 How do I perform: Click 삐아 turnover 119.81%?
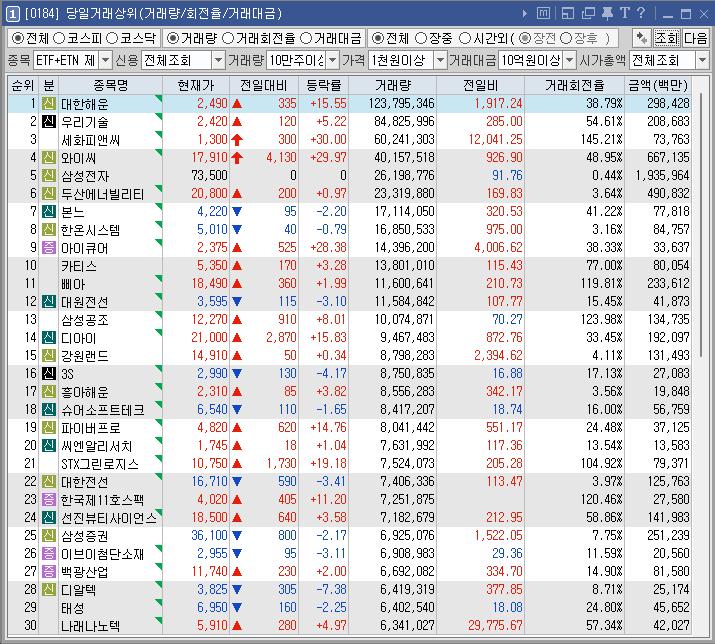pos(601,283)
